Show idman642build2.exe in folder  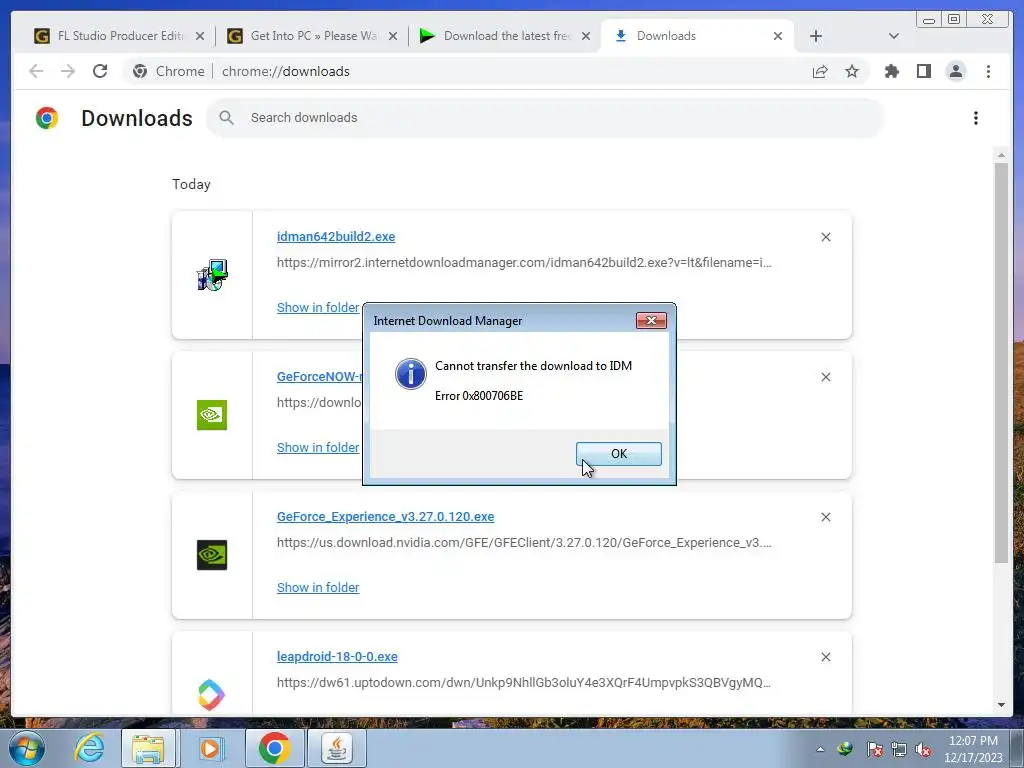318,308
